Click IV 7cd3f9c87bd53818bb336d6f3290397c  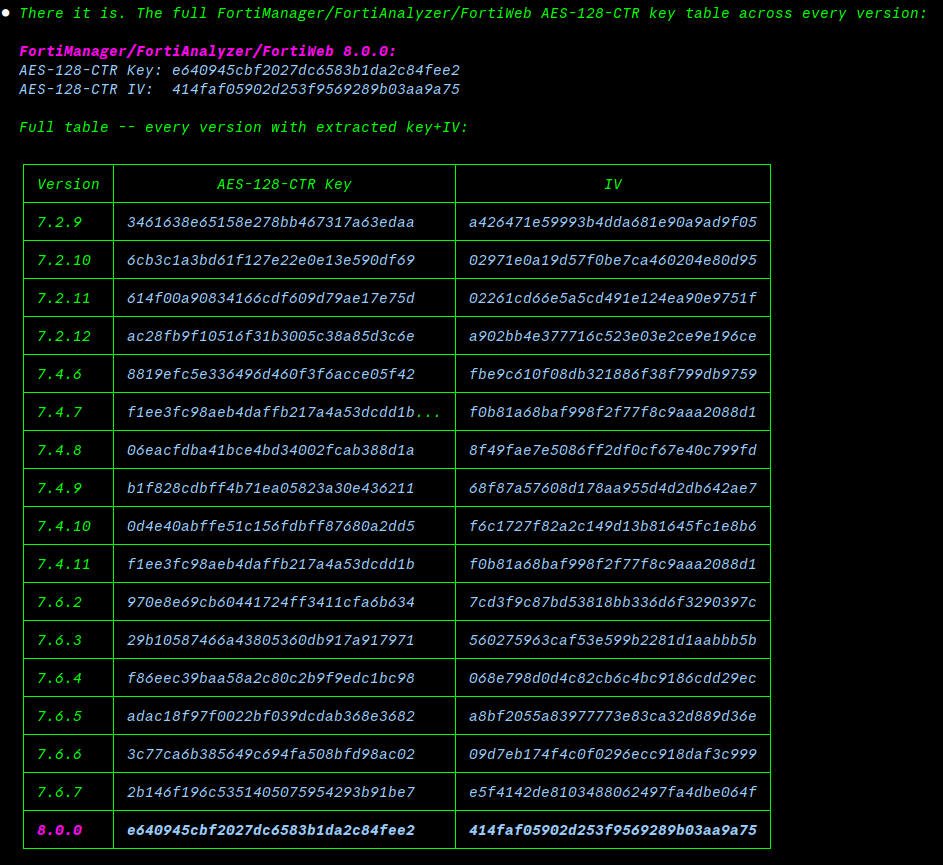(x=613, y=602)
